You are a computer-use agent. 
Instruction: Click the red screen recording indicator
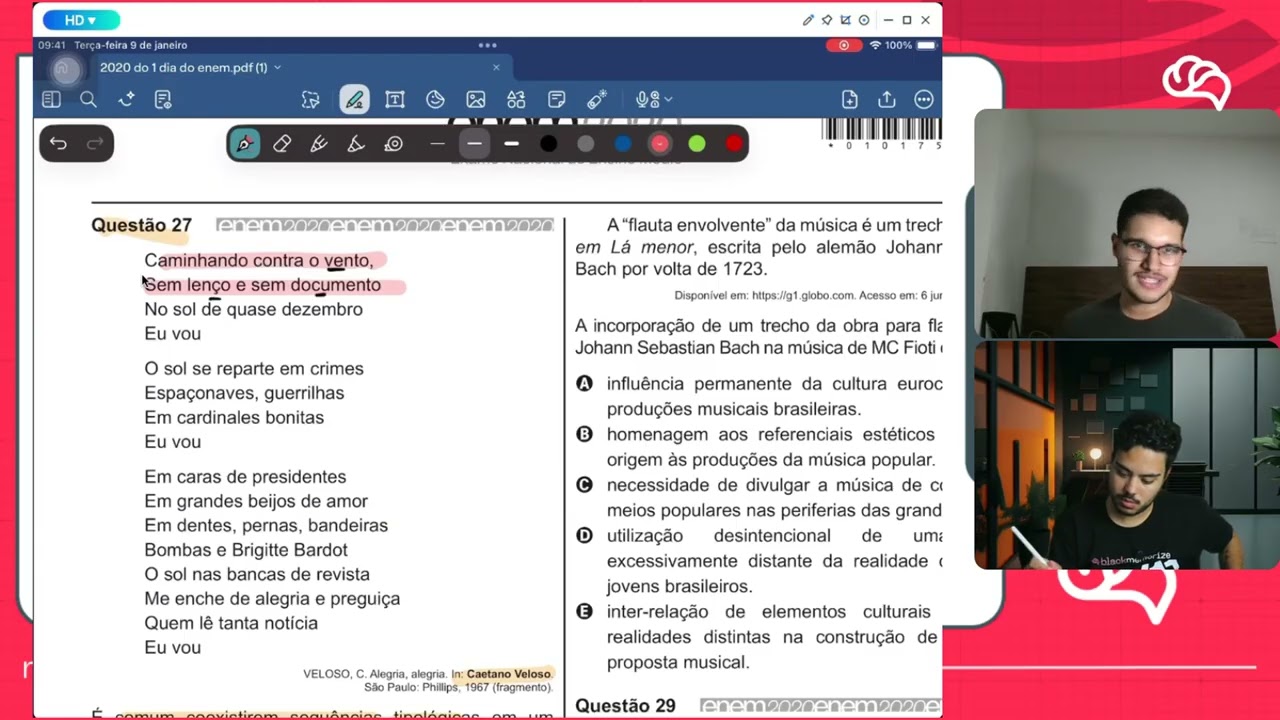coord(844,45)
